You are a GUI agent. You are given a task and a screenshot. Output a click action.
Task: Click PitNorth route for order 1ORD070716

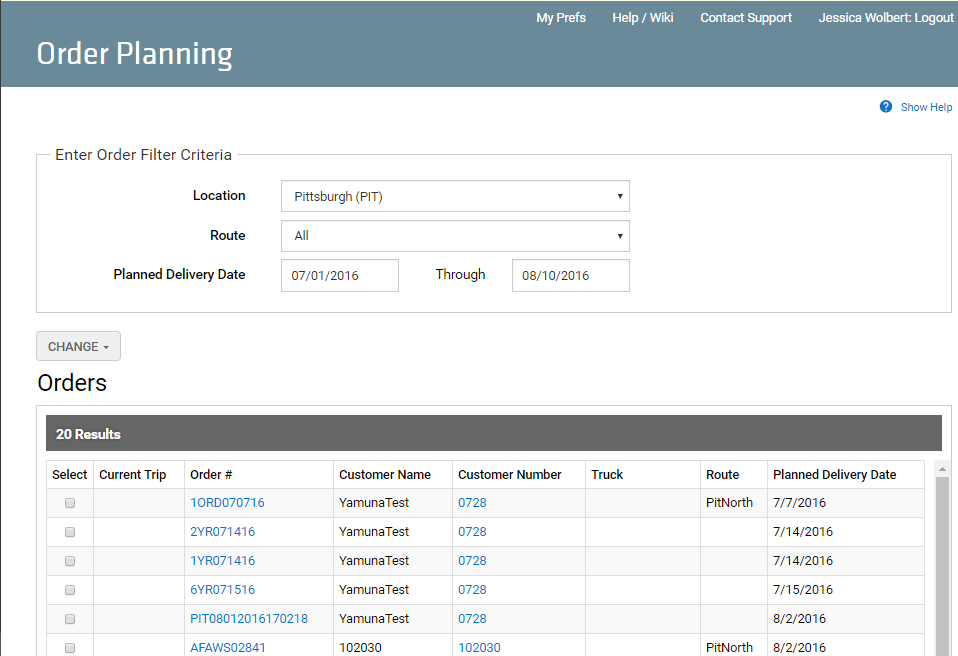(729, 503)
